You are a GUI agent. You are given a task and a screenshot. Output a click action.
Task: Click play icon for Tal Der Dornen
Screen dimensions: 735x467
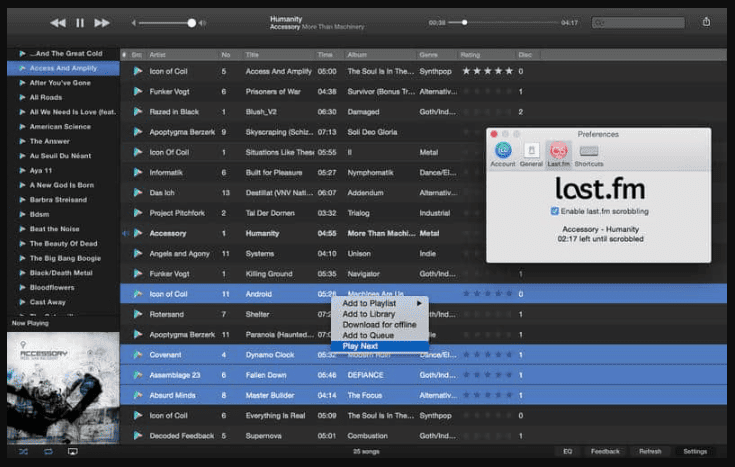[x=138, y=213]
